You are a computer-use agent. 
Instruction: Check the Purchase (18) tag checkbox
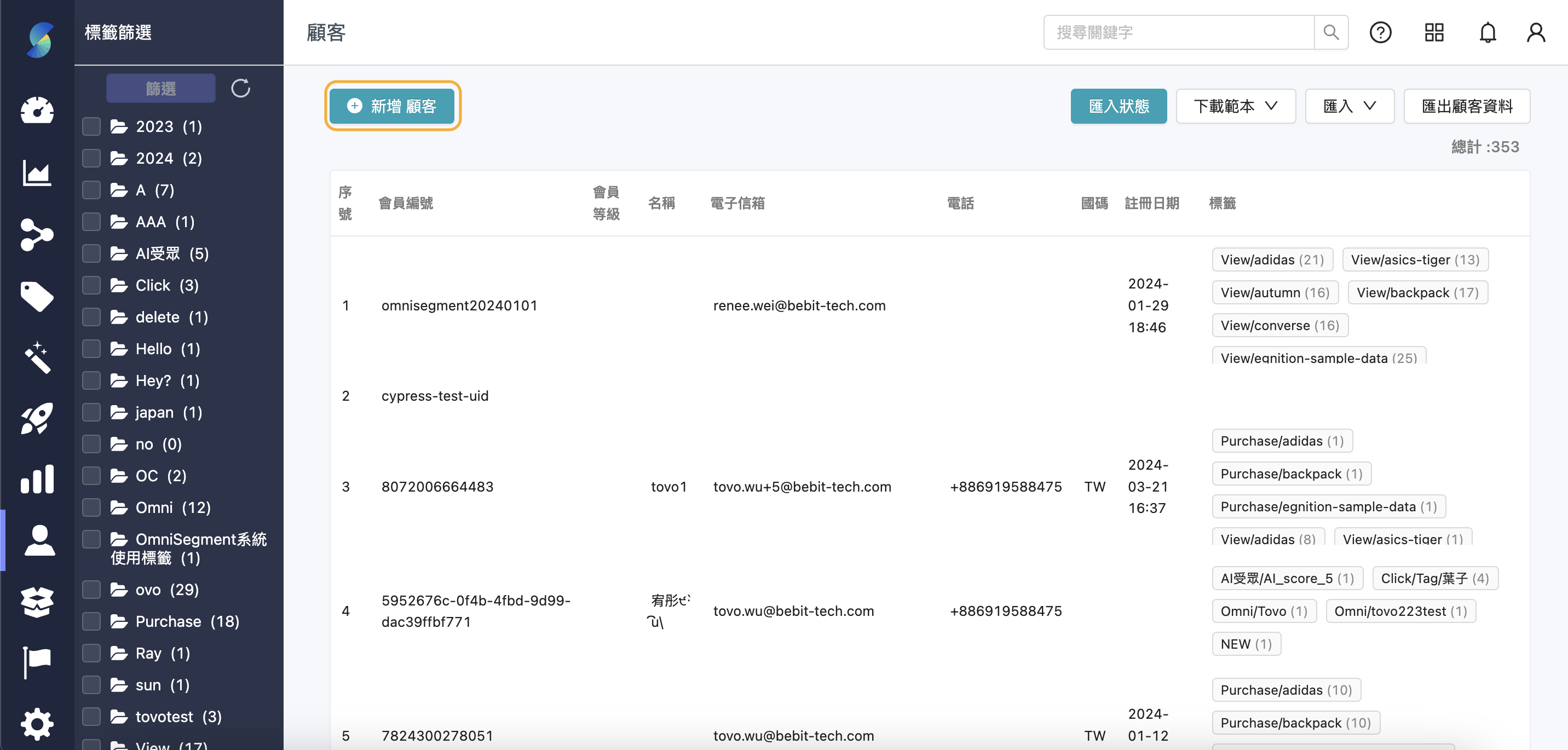pos(91,621)
